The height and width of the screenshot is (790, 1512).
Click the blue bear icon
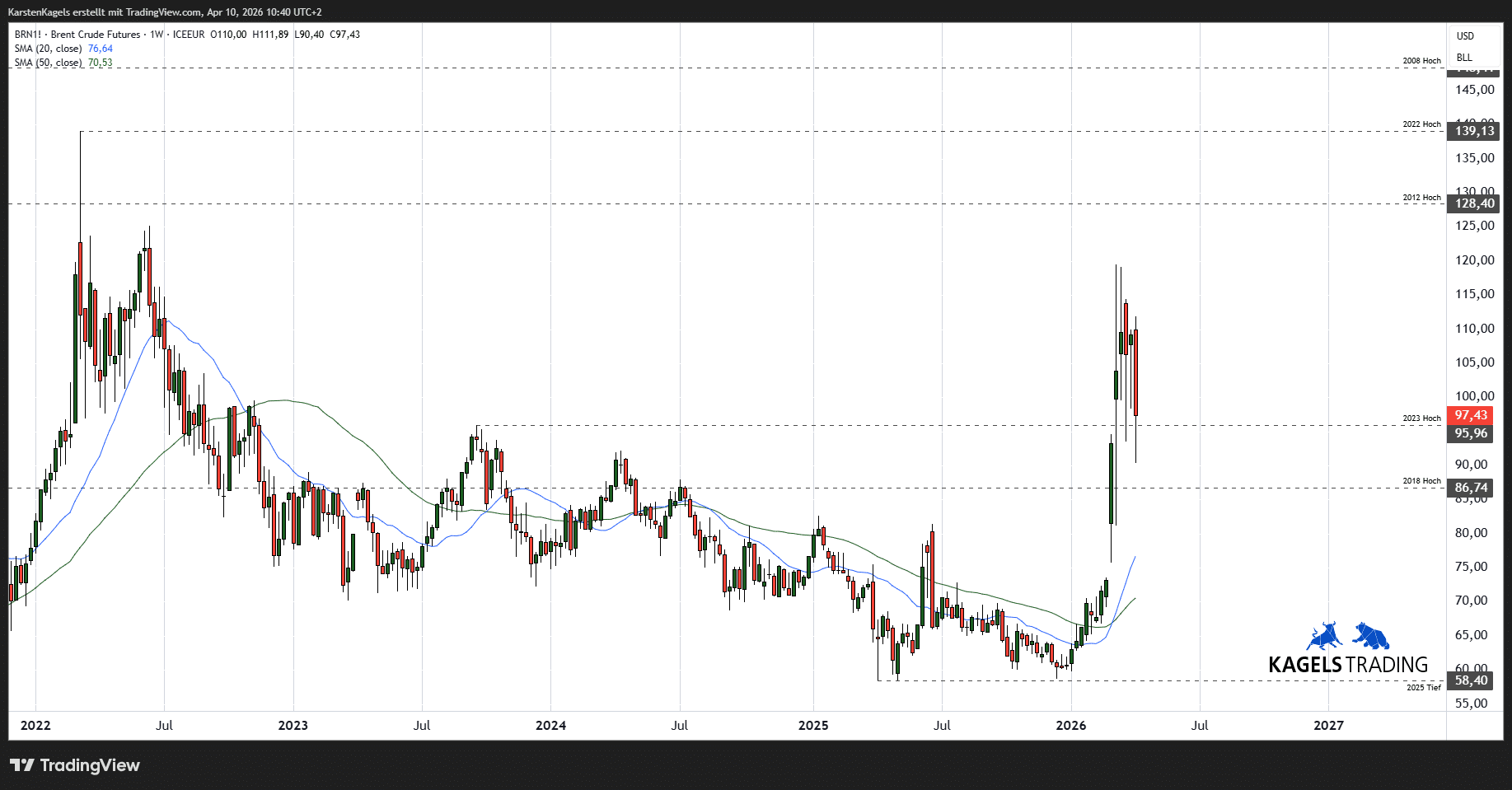pyautogui.click(x=1371, y=636)
